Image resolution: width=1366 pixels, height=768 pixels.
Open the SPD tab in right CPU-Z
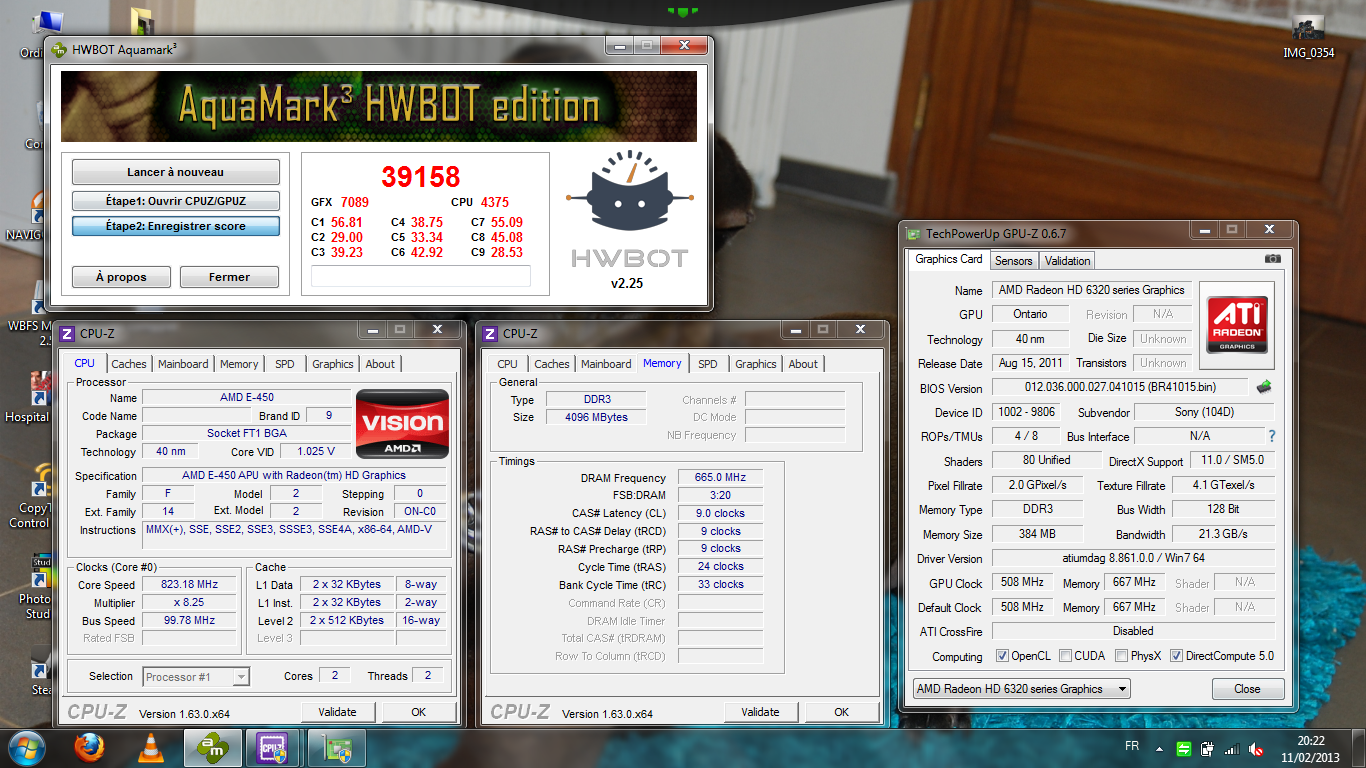click(708, 364)
